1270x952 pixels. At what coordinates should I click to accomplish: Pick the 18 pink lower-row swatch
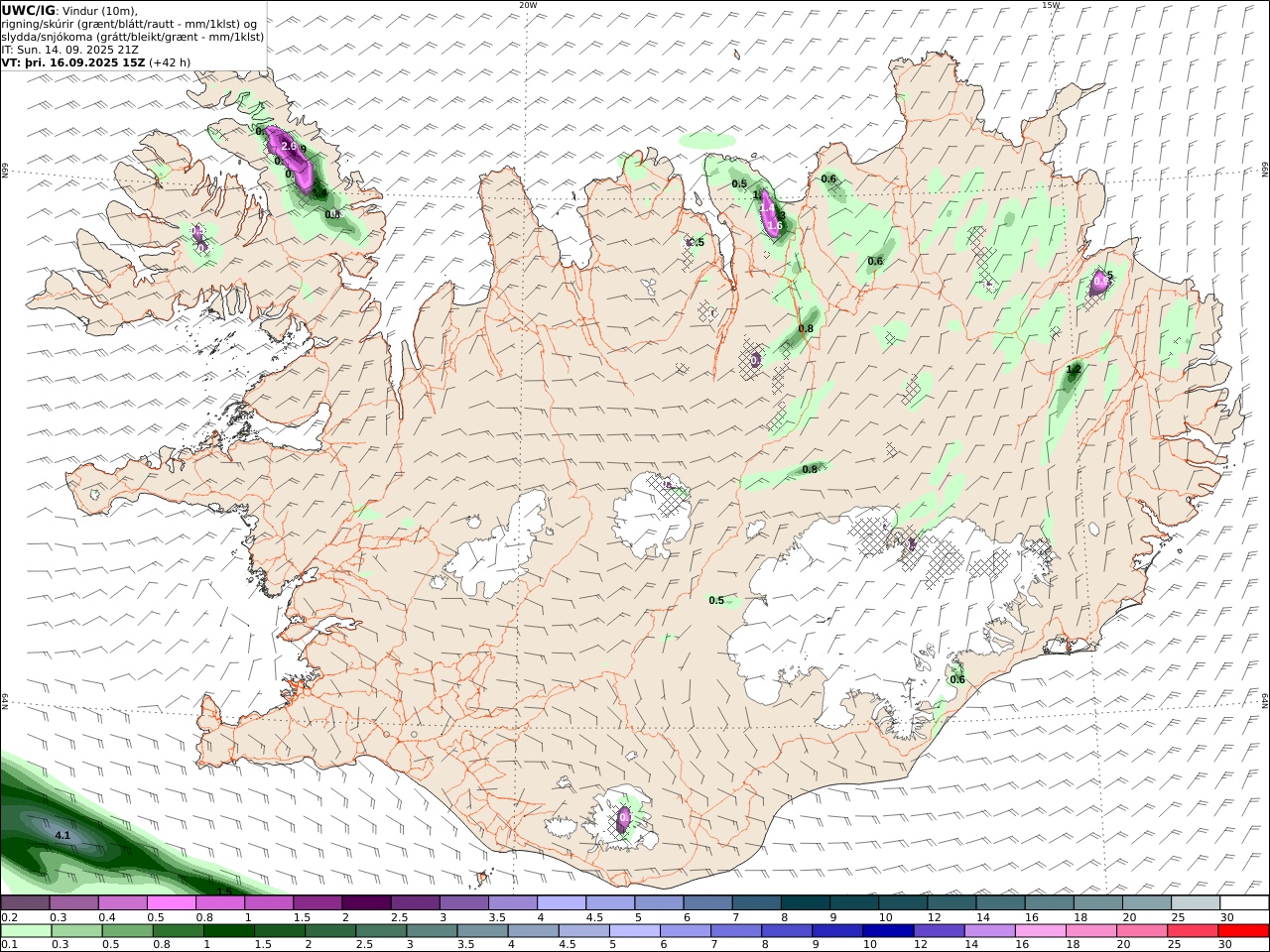(1090, 931)
